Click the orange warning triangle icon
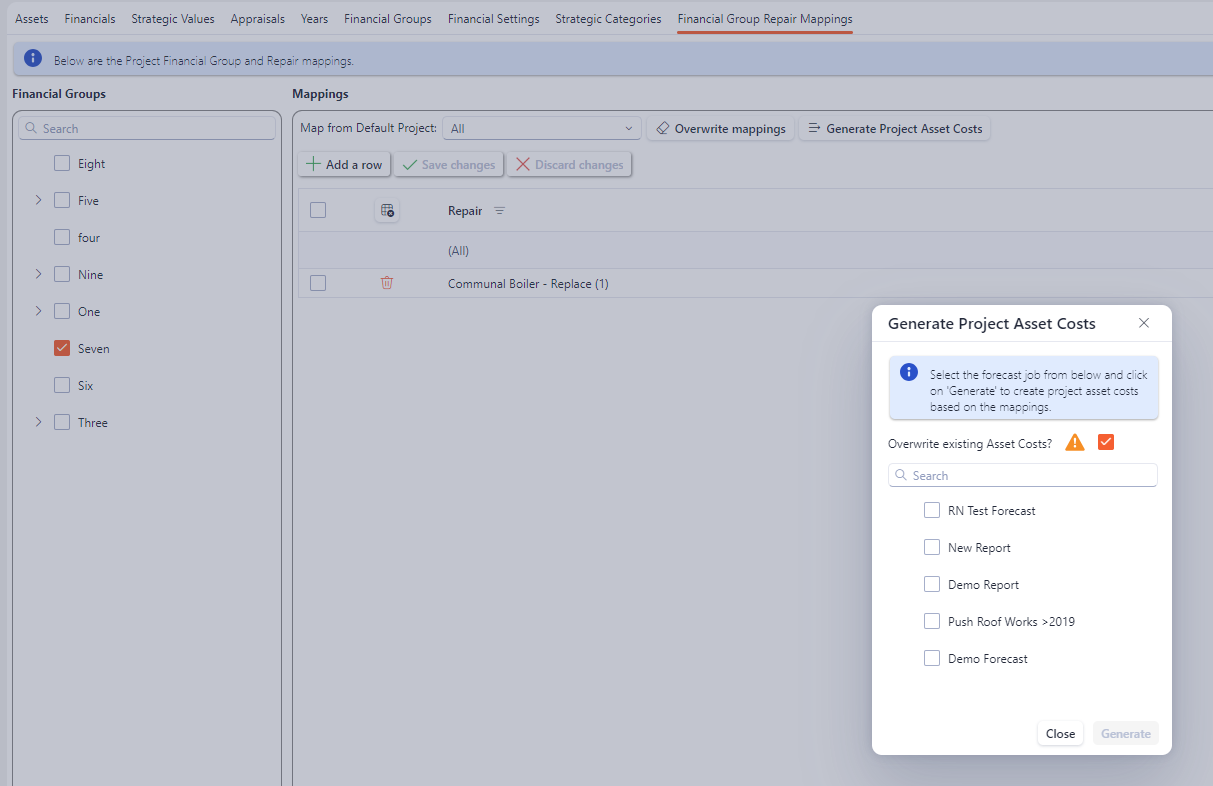The height and width of the screenshot is (786, 1213). click(x=1075, y=442)
